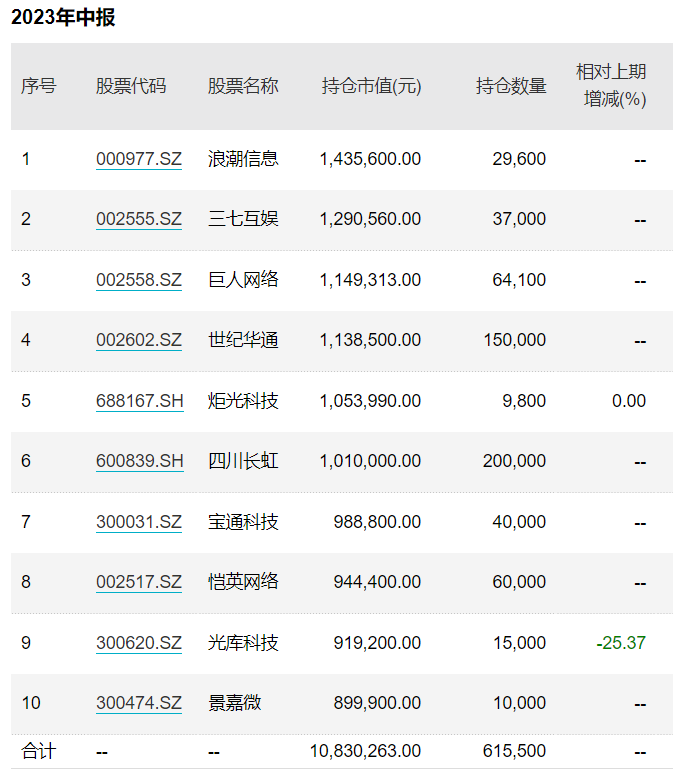
Task: Click the 相对上期增减(%) column header
Action: (x=611, y=85)
